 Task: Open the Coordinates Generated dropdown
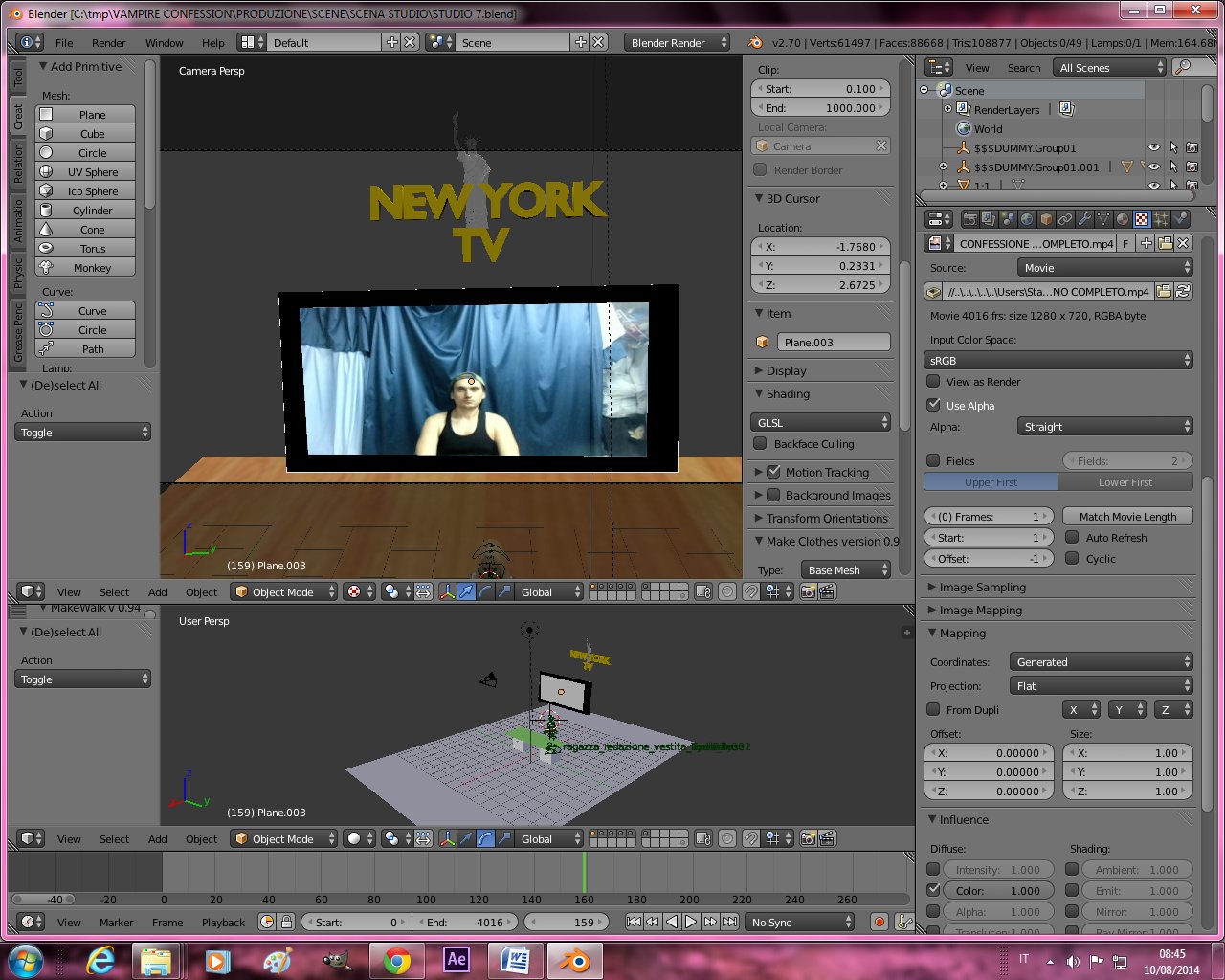point(1101,661)
